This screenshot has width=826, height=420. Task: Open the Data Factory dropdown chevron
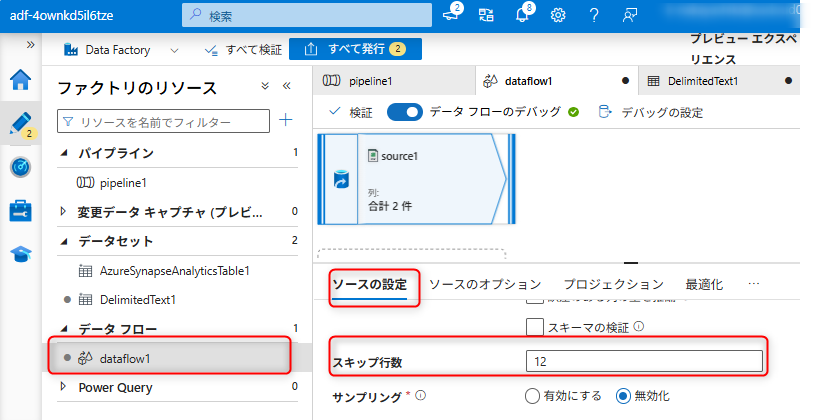[175, 49]
